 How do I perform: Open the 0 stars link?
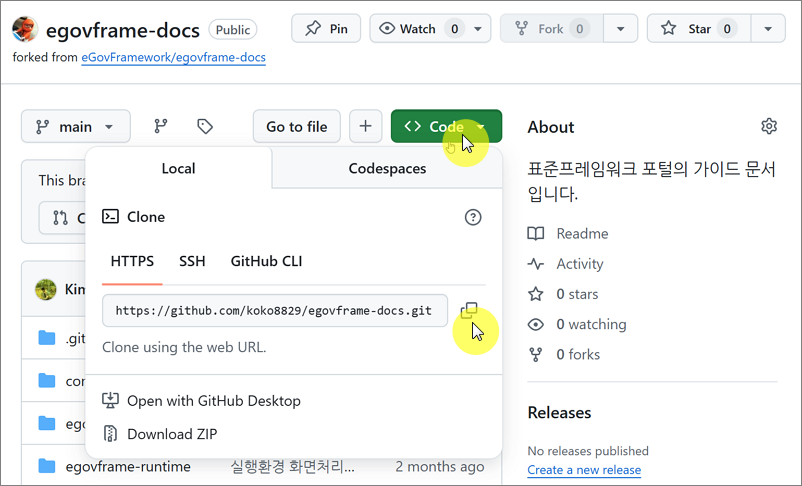(577, 294)
